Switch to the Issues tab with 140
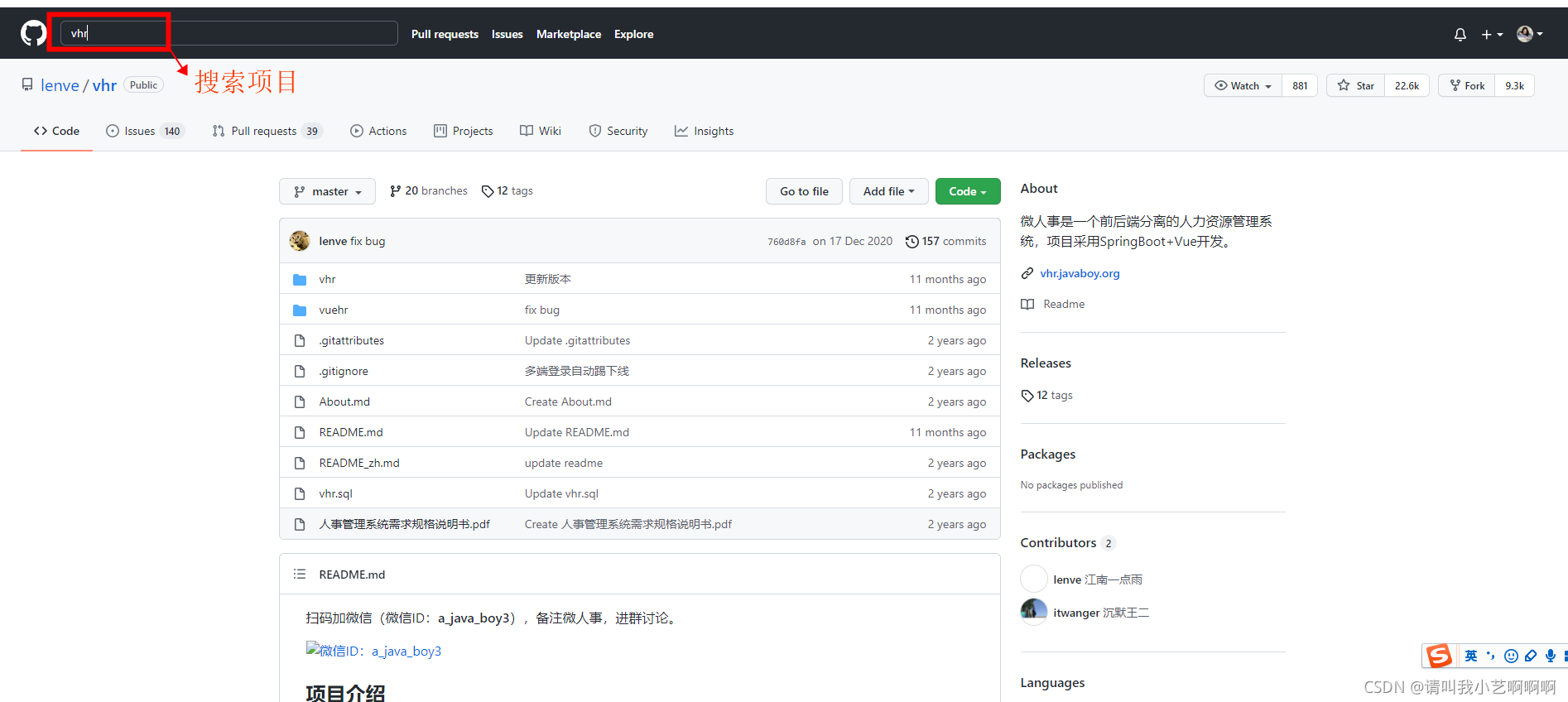This screenshot has height=702, width=1568. [x=145, y=131]
